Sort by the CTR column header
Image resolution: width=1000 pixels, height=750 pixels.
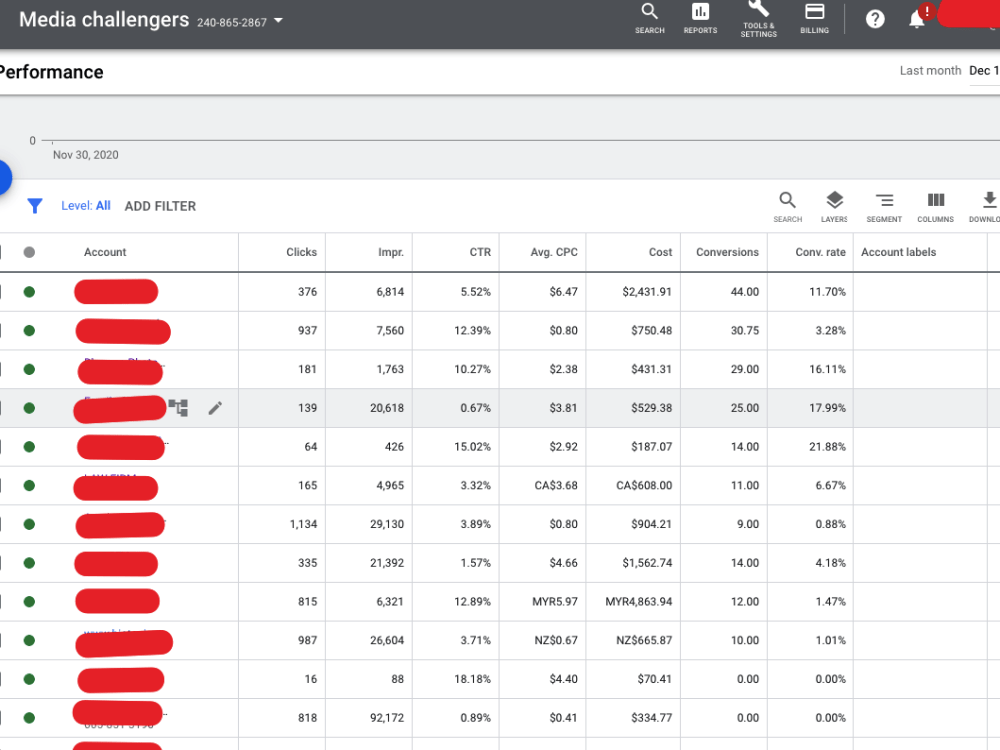click(480, 252)
